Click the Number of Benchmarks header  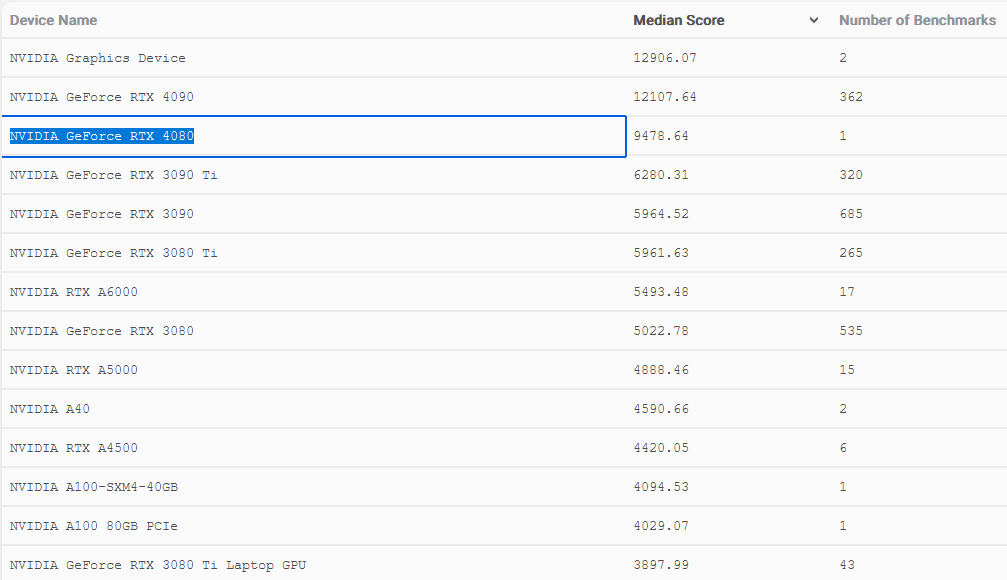[917, 20]
